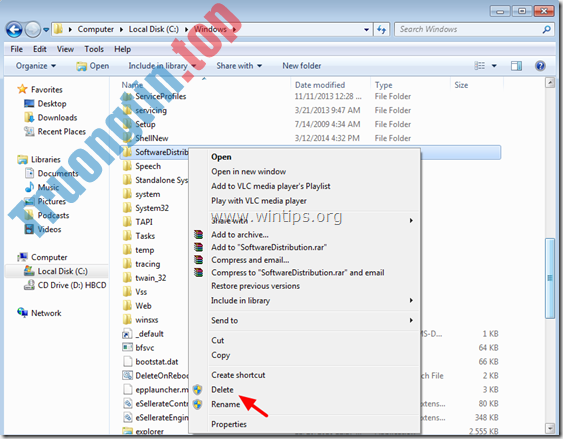
Task: Choose Play with VLC media player
Action: click(x=259, y=201)
